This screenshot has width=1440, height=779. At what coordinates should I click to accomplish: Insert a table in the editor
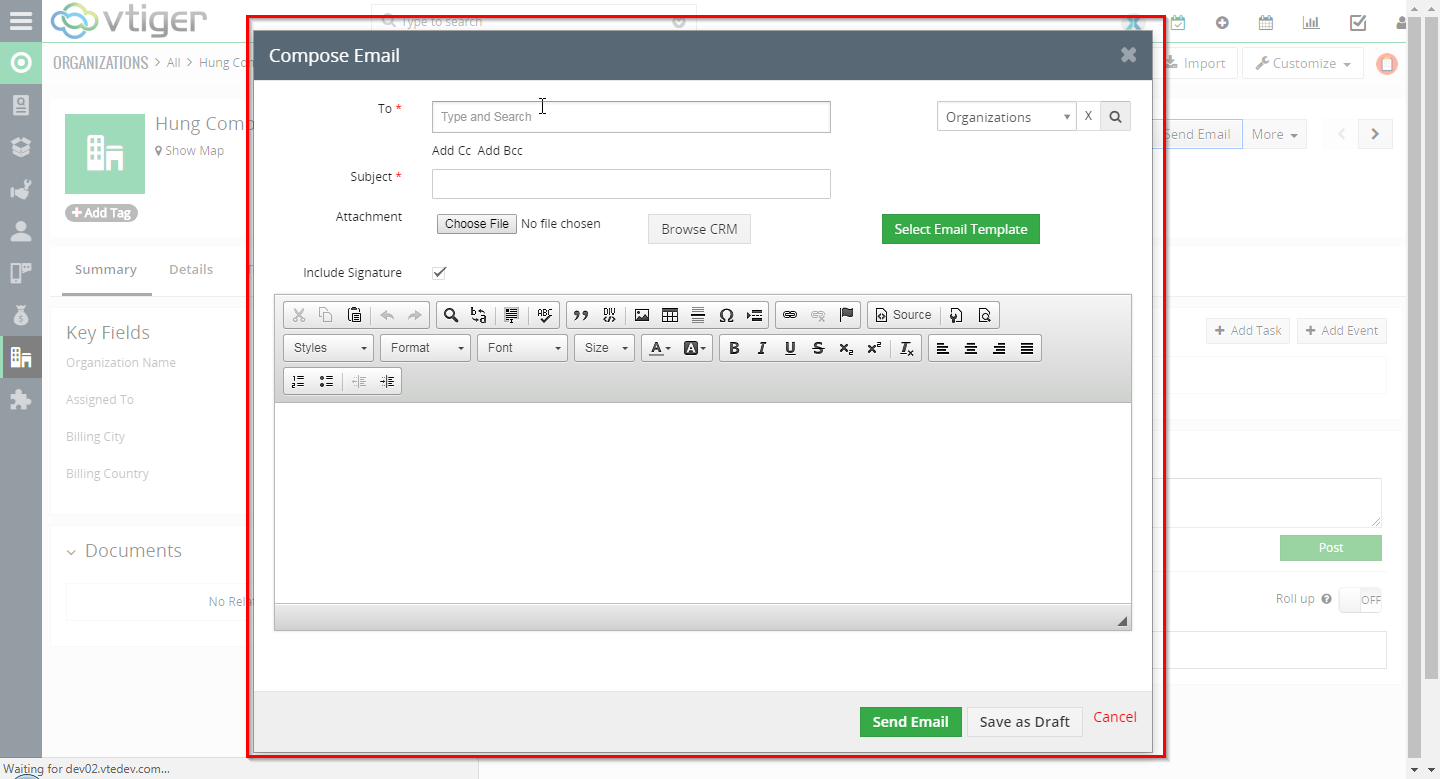point(670,315)
